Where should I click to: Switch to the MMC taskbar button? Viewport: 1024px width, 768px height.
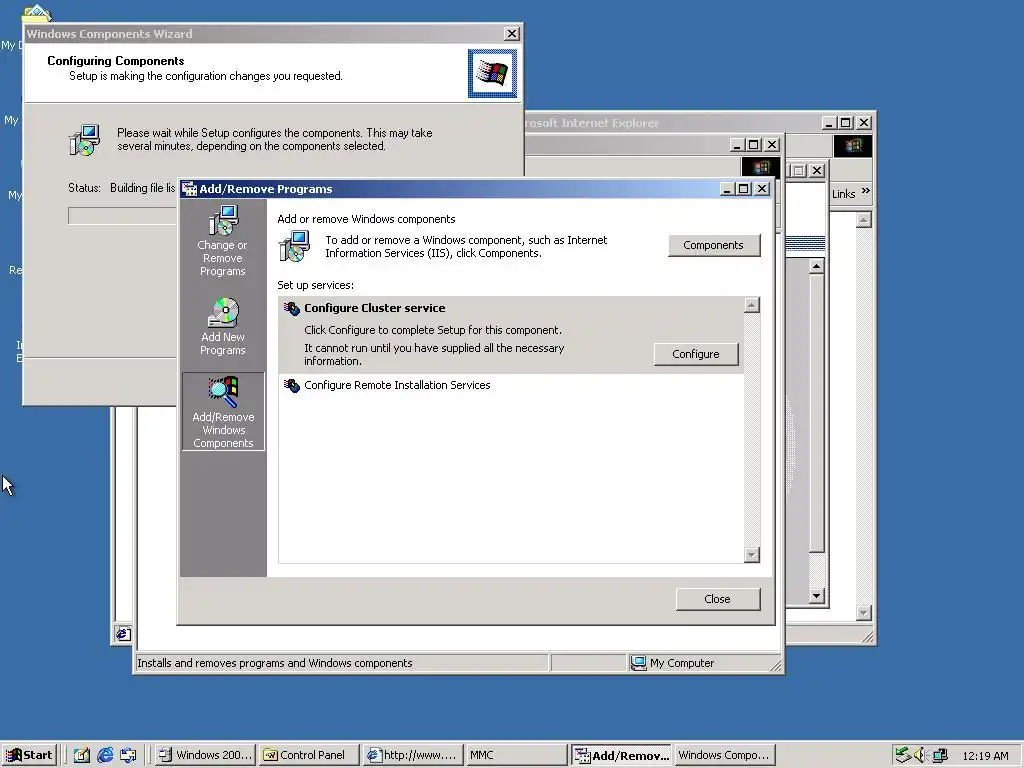517,755
